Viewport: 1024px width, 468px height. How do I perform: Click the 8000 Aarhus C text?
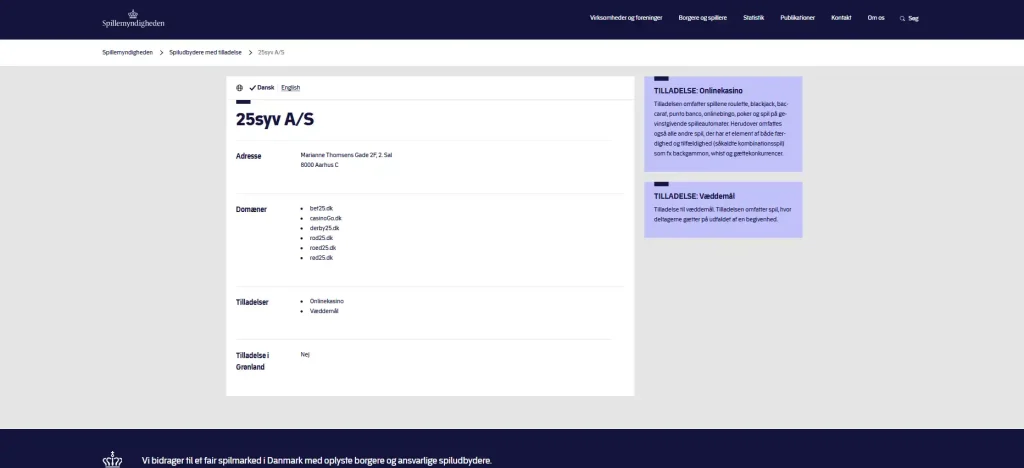pyautogui.click(x=319, y=165)
